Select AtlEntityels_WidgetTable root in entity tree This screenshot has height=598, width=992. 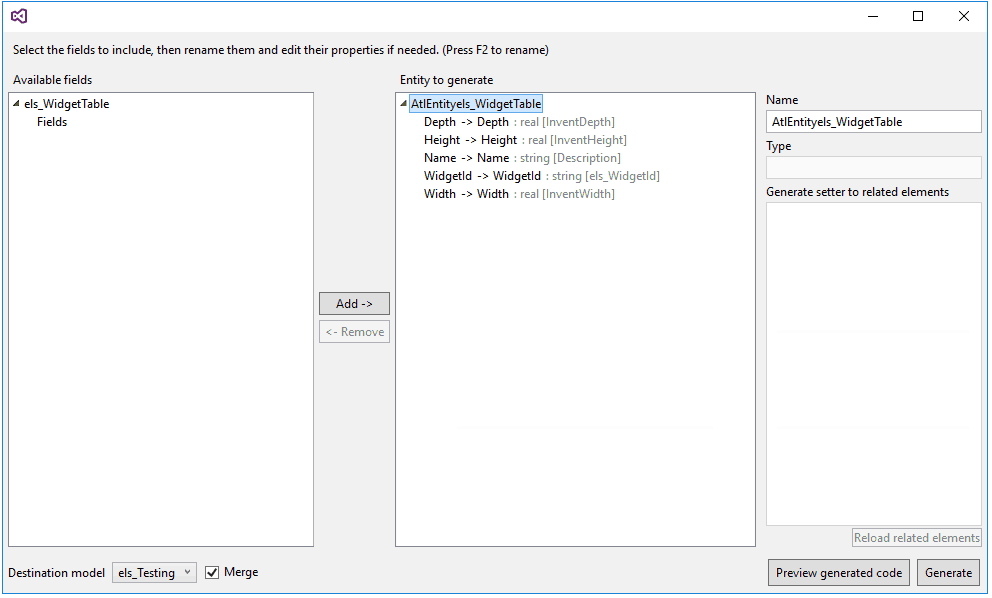coord(476,104)
